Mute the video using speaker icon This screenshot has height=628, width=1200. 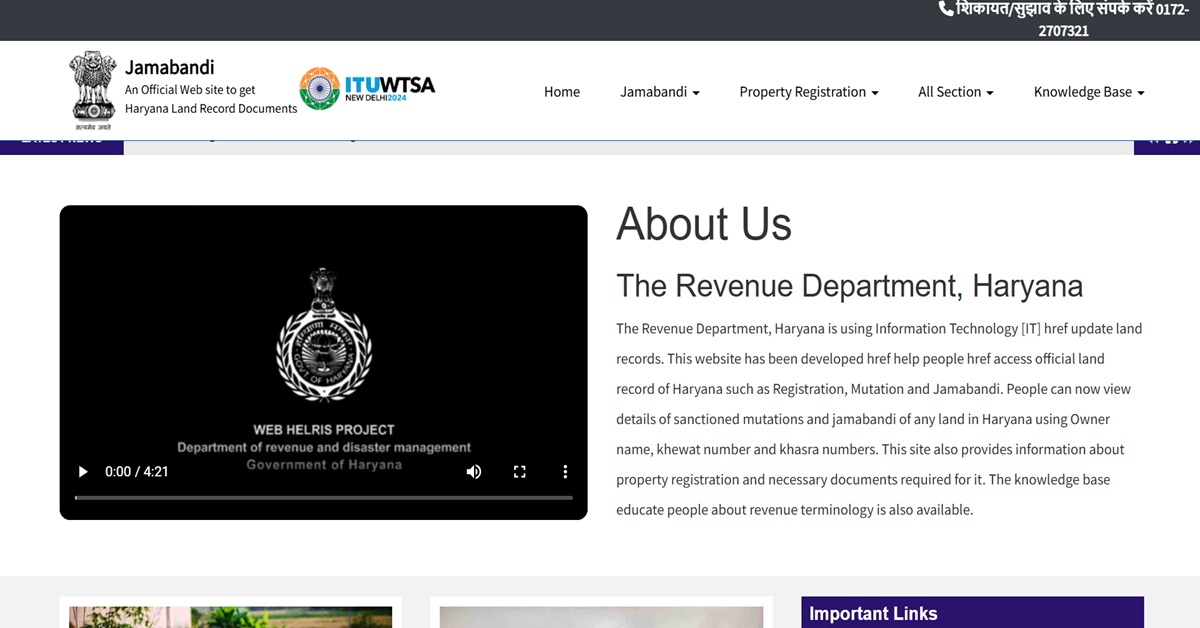(x=474, y=472)
